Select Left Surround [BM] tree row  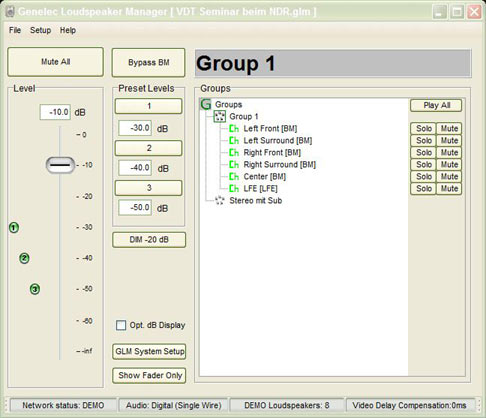coord(278,140)
